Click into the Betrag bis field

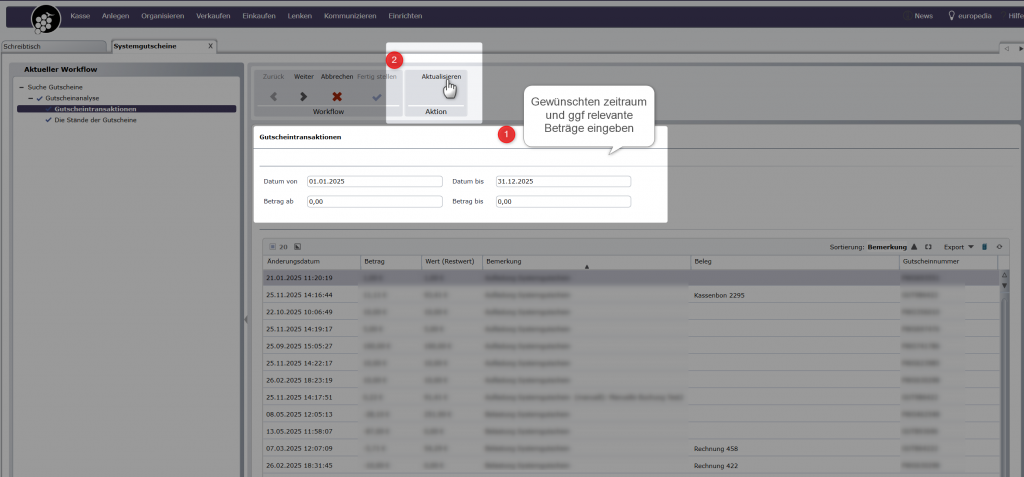coord(563,201)
